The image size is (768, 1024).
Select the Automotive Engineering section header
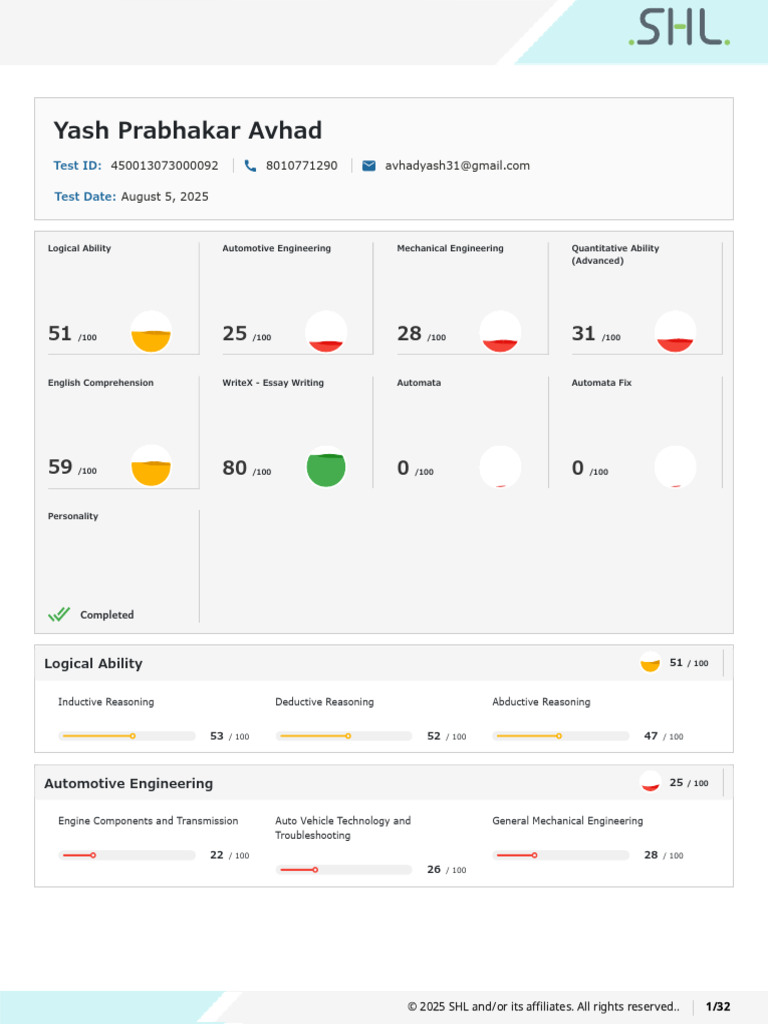[x=129, y=784]
